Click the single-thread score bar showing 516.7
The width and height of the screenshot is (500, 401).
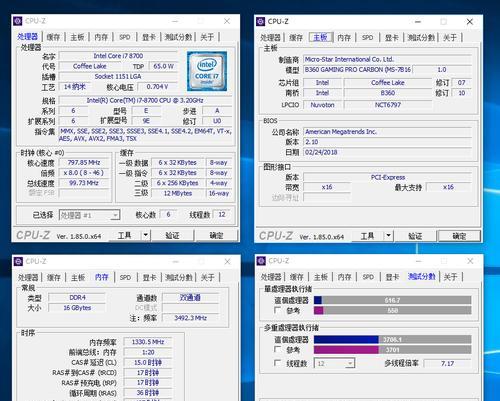pyautogui.click(x=393, y=300)
